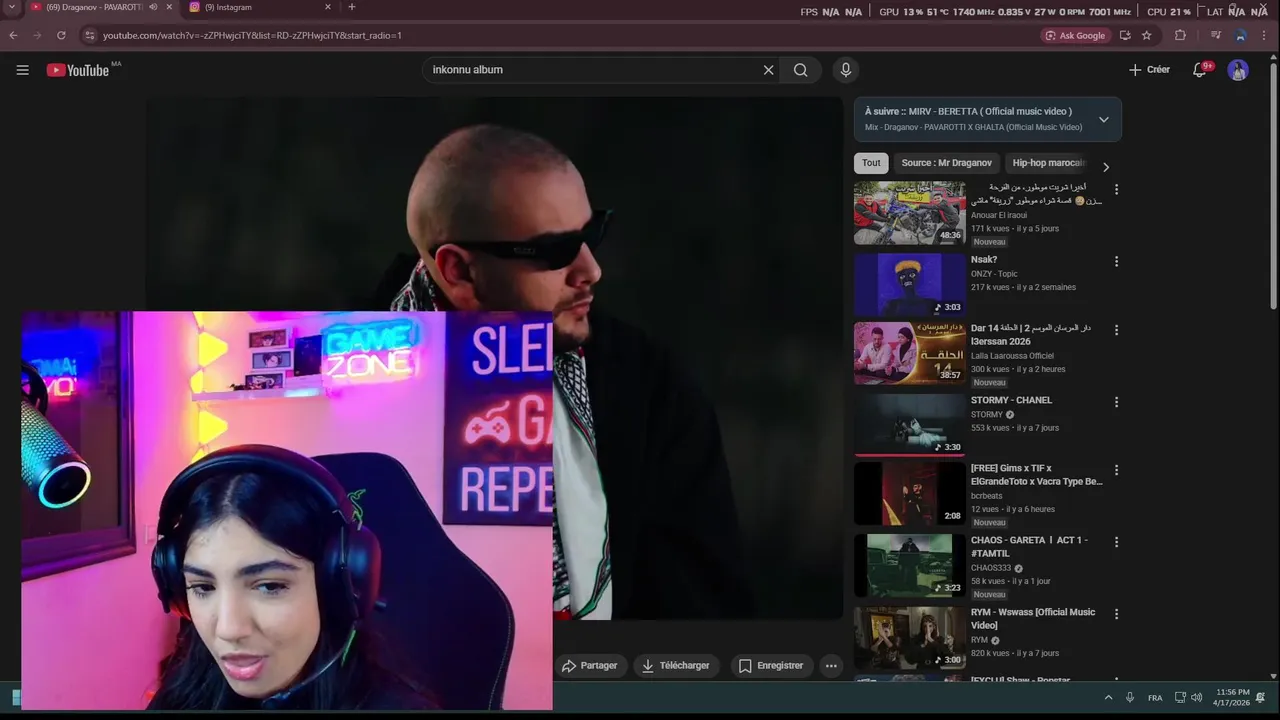Click the Anouar El iraoui channel name
The height and width of the screenshot is (720, 1280).
pos(999,215)
